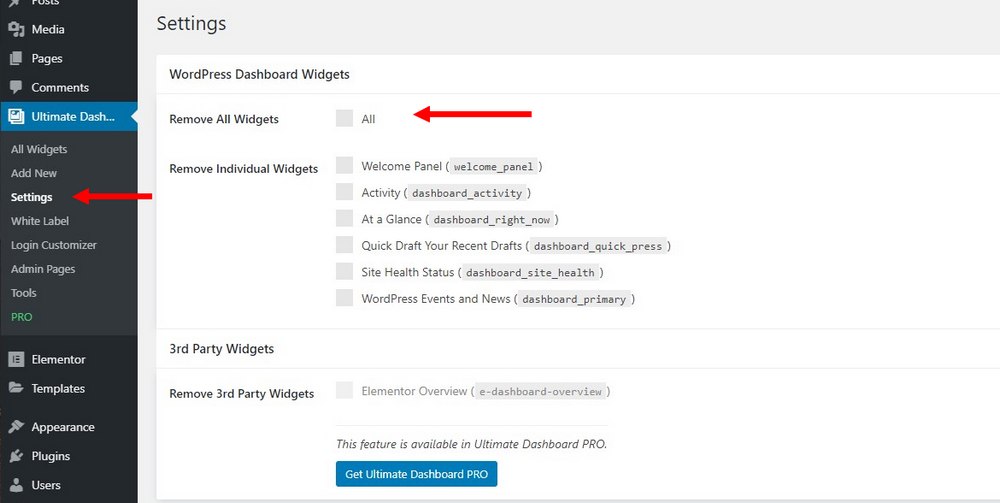The height and width of the screenshot is (503, 1000).
Task: Select Settings submenu item
Action: click(x=32, y=197)
